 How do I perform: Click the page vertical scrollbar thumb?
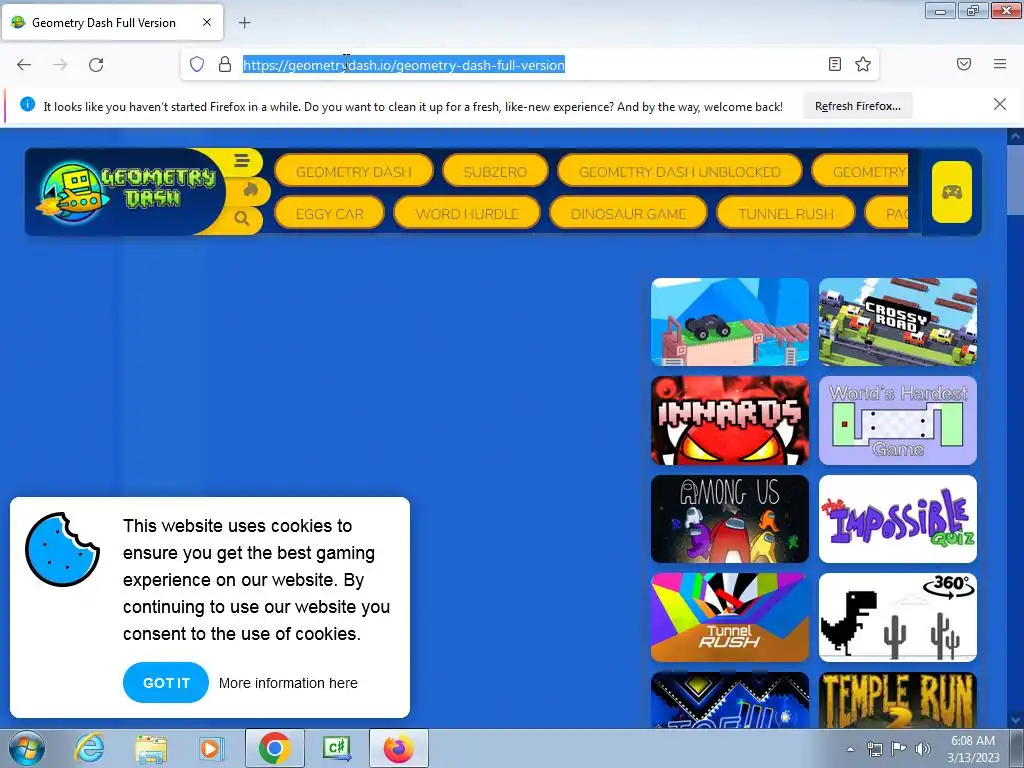point(1015,179)
